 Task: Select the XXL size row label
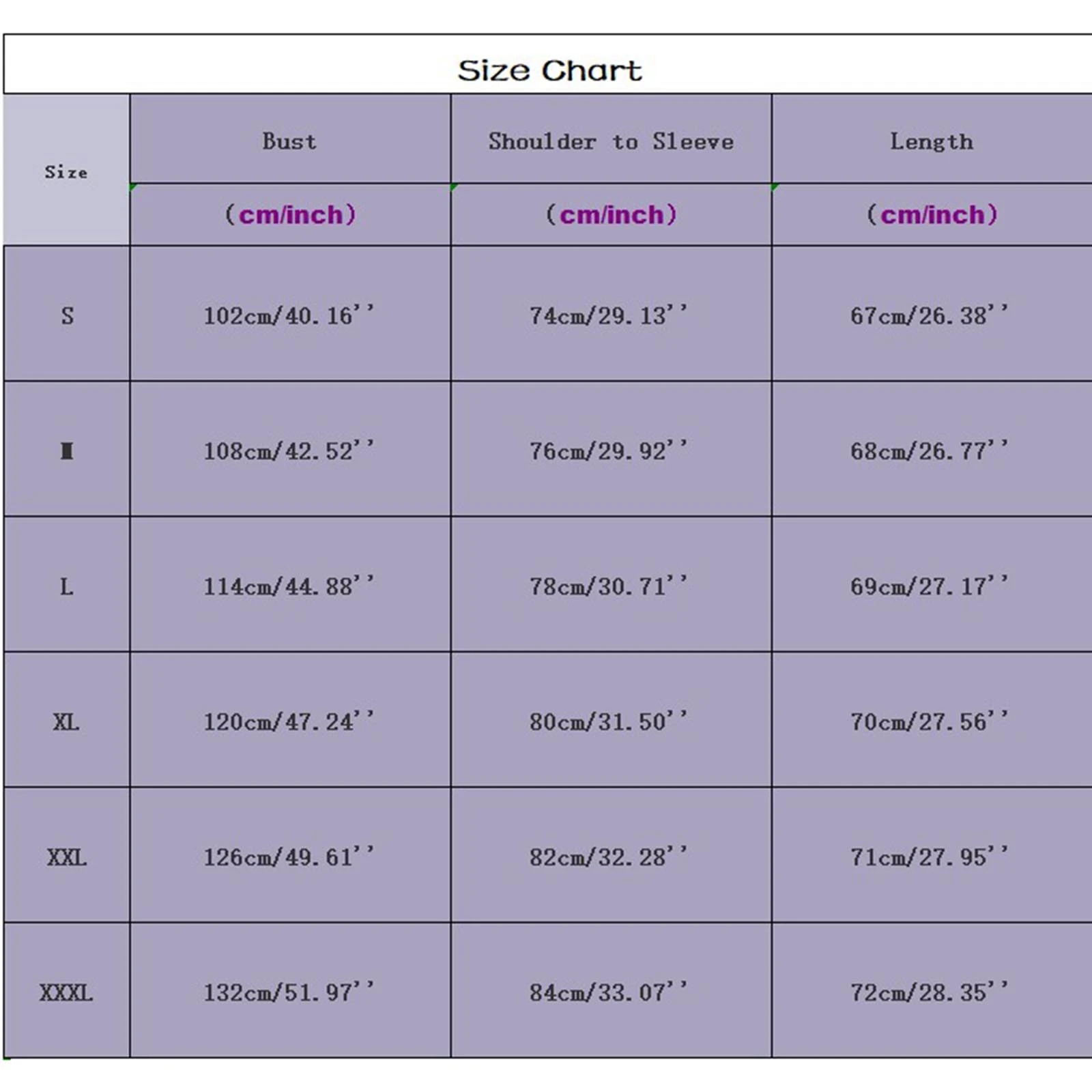[x=67, y=857]
